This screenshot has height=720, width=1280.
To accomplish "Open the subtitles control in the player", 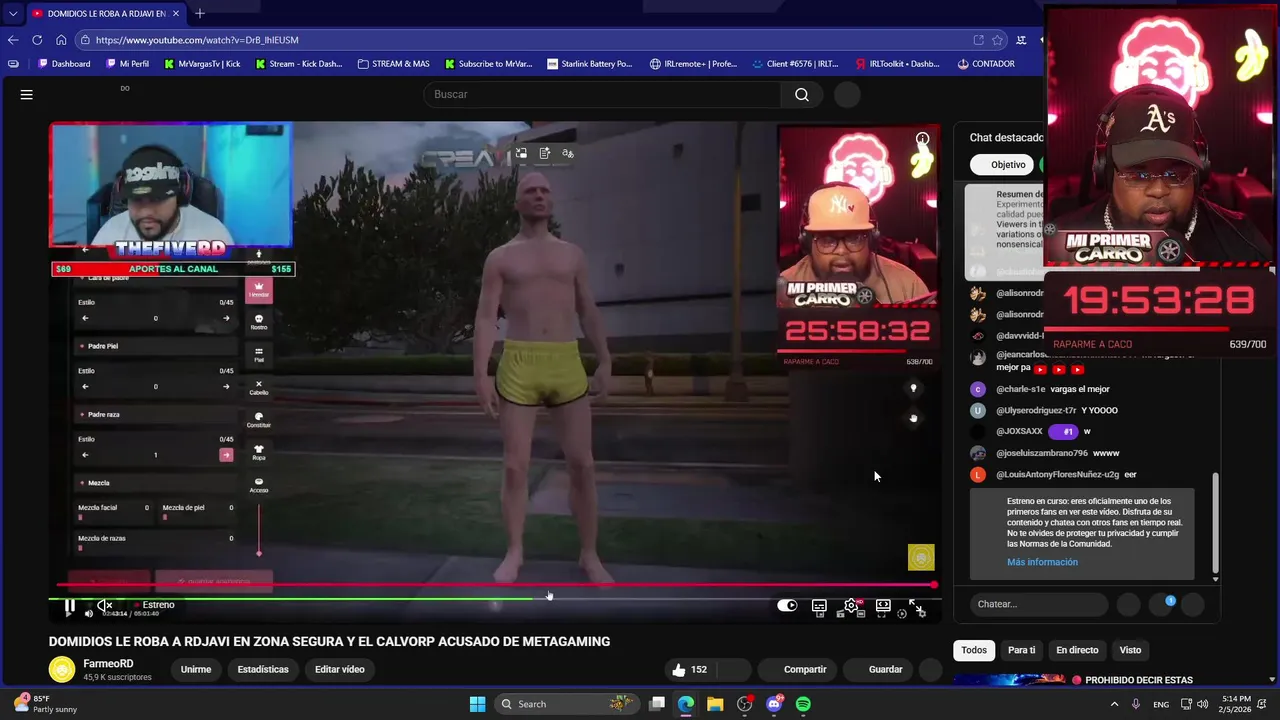I will [x=819, y=605].
